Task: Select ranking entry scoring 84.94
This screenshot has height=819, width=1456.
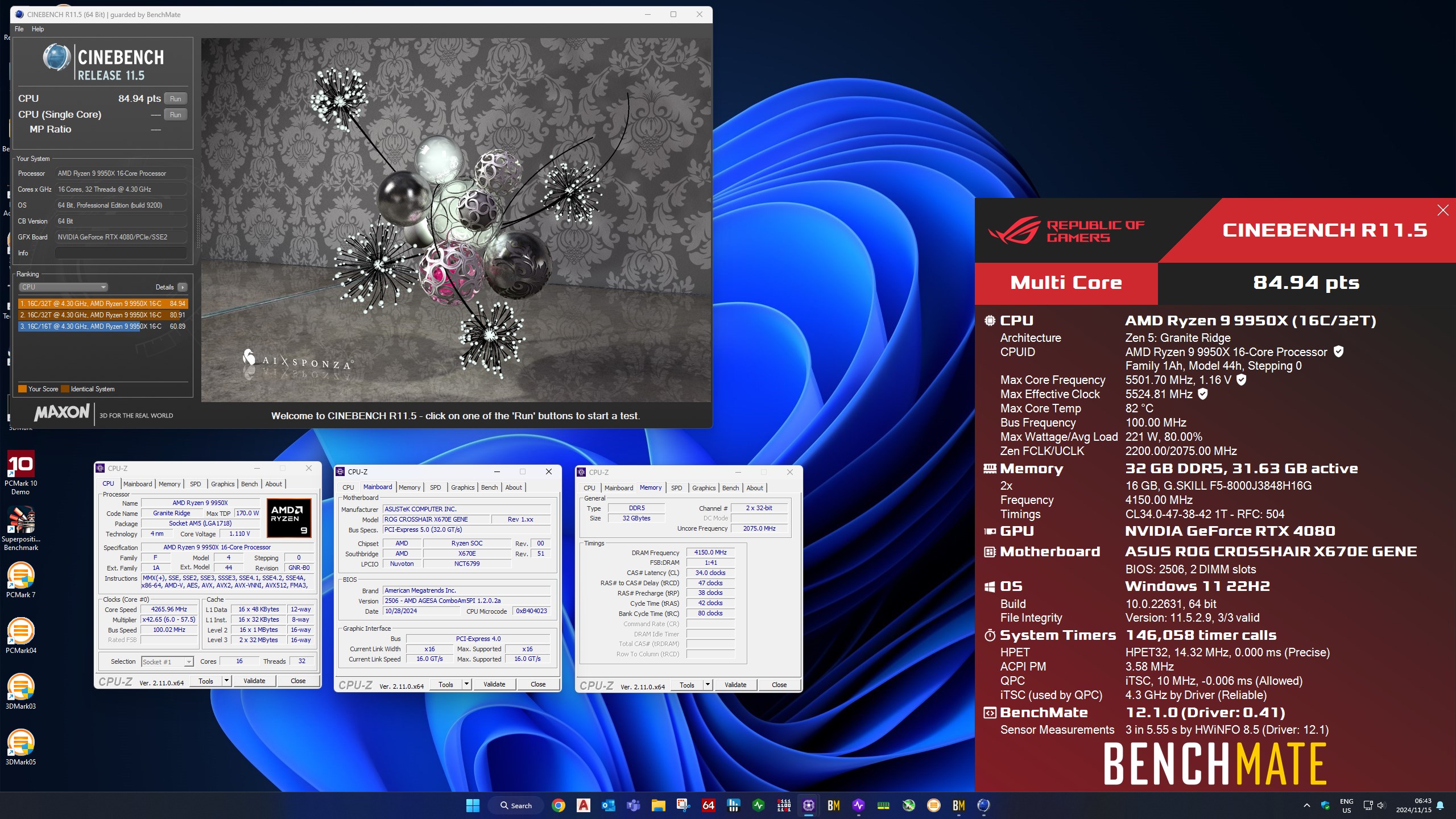Action: coord(103,304)
